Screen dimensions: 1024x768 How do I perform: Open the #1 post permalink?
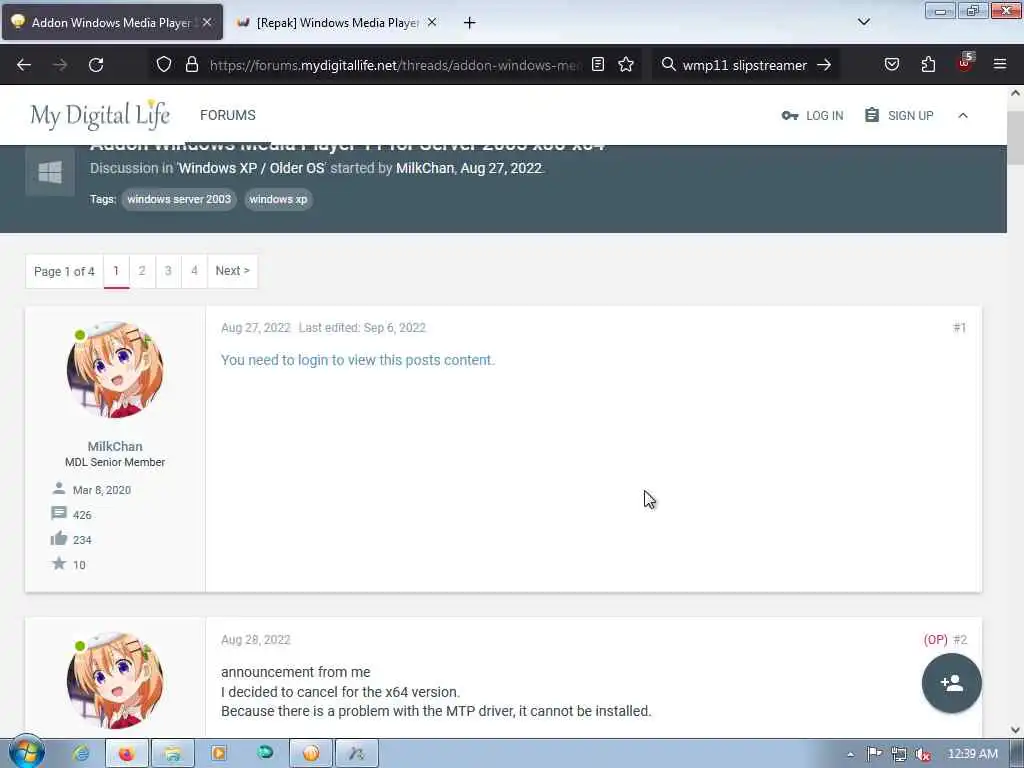(x=959, y=328)
